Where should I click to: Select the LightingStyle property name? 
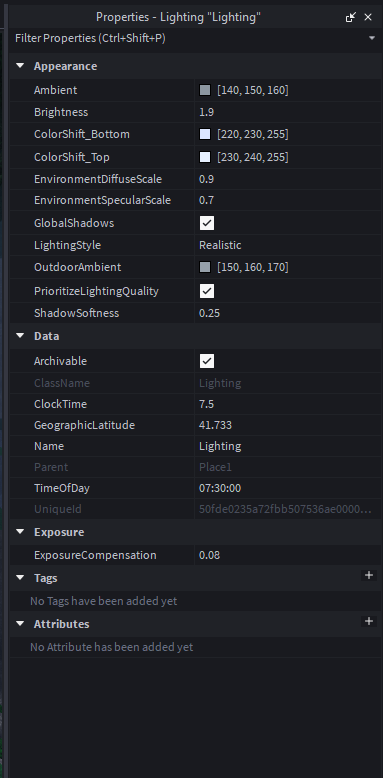pyautogui.click(x=67, y=245)
